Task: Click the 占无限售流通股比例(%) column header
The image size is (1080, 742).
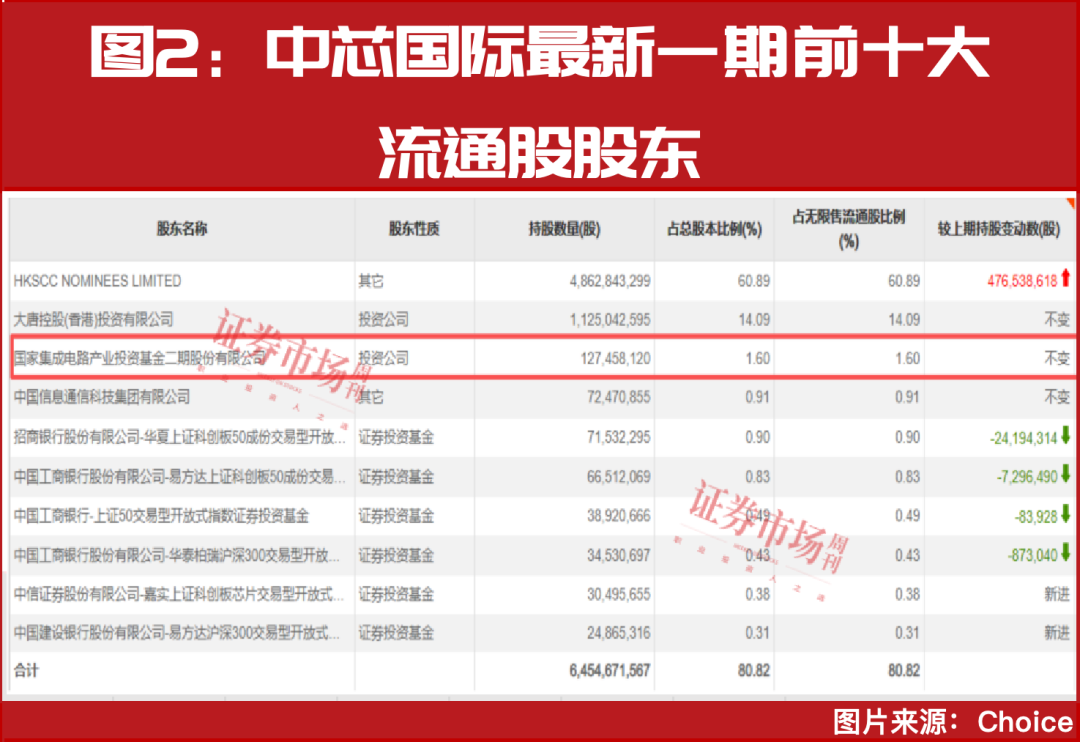Action: click(x=849, y=229)
